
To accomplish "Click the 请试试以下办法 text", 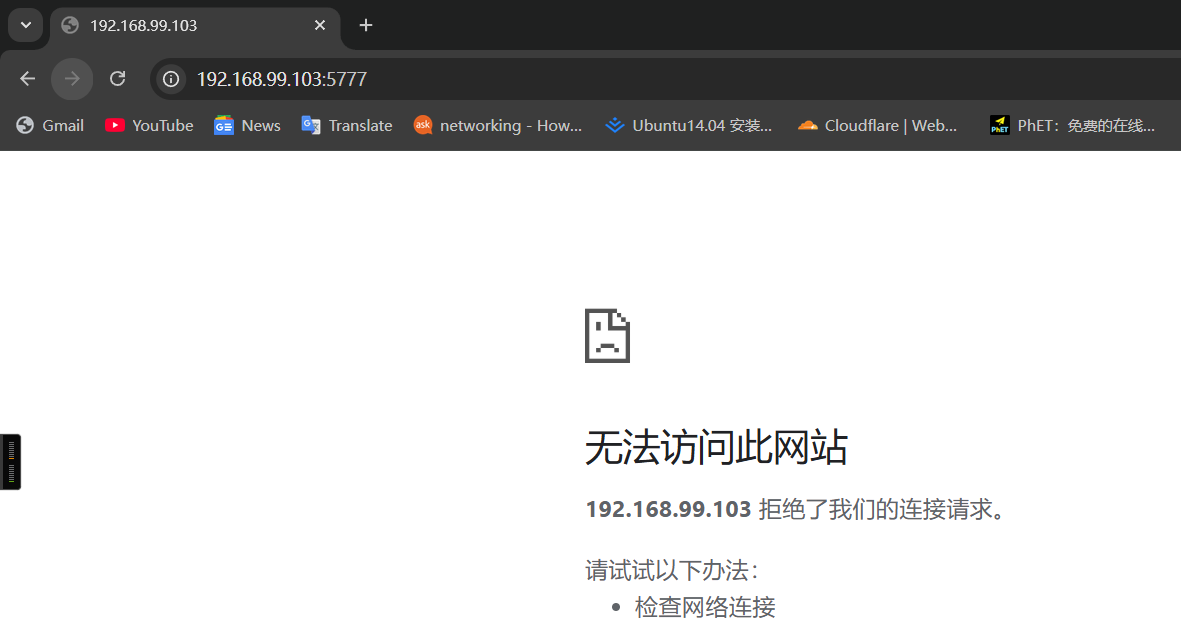I will click(671, 570).
